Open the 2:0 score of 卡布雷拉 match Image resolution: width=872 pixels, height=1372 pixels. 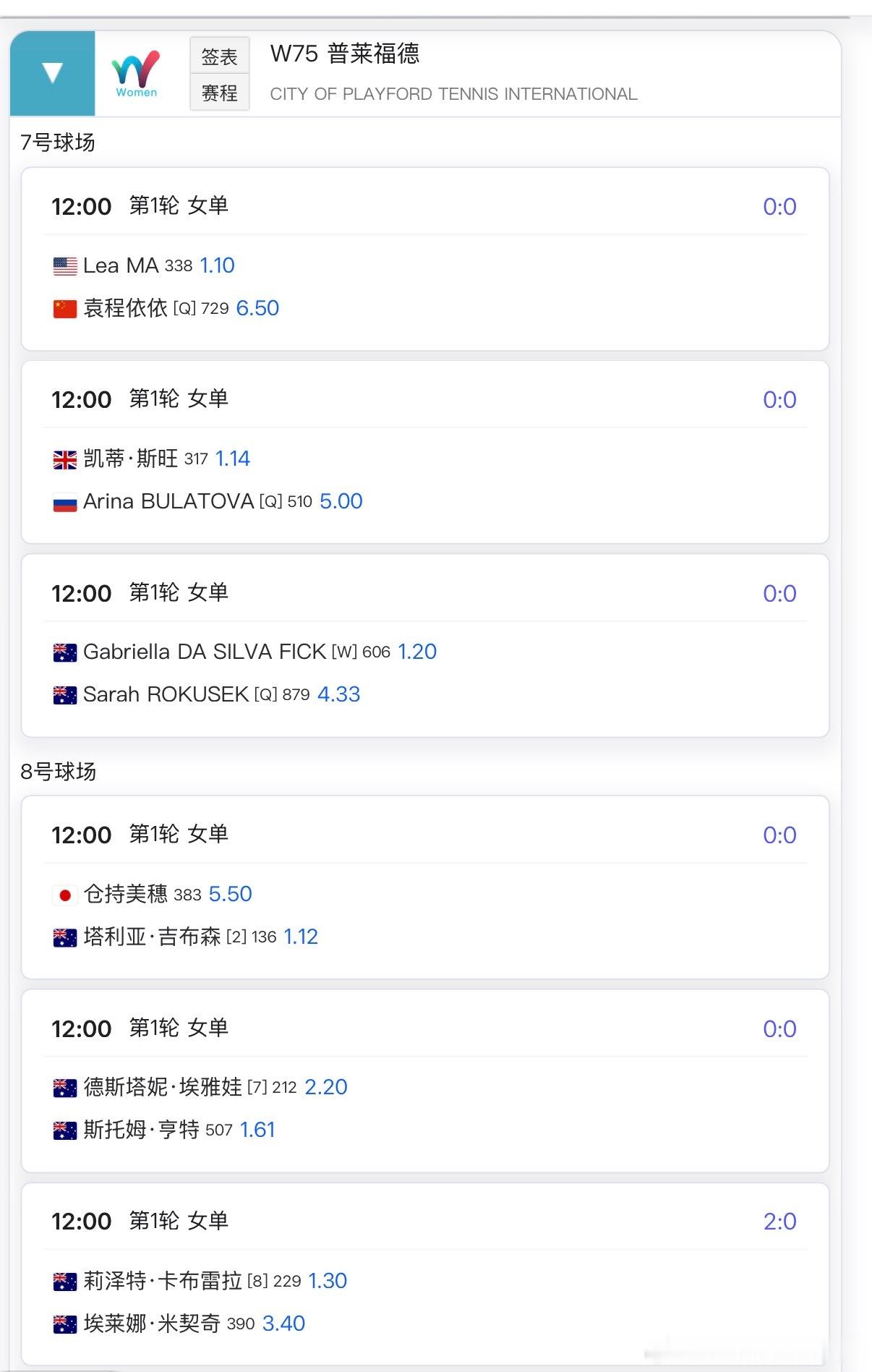779,1222
